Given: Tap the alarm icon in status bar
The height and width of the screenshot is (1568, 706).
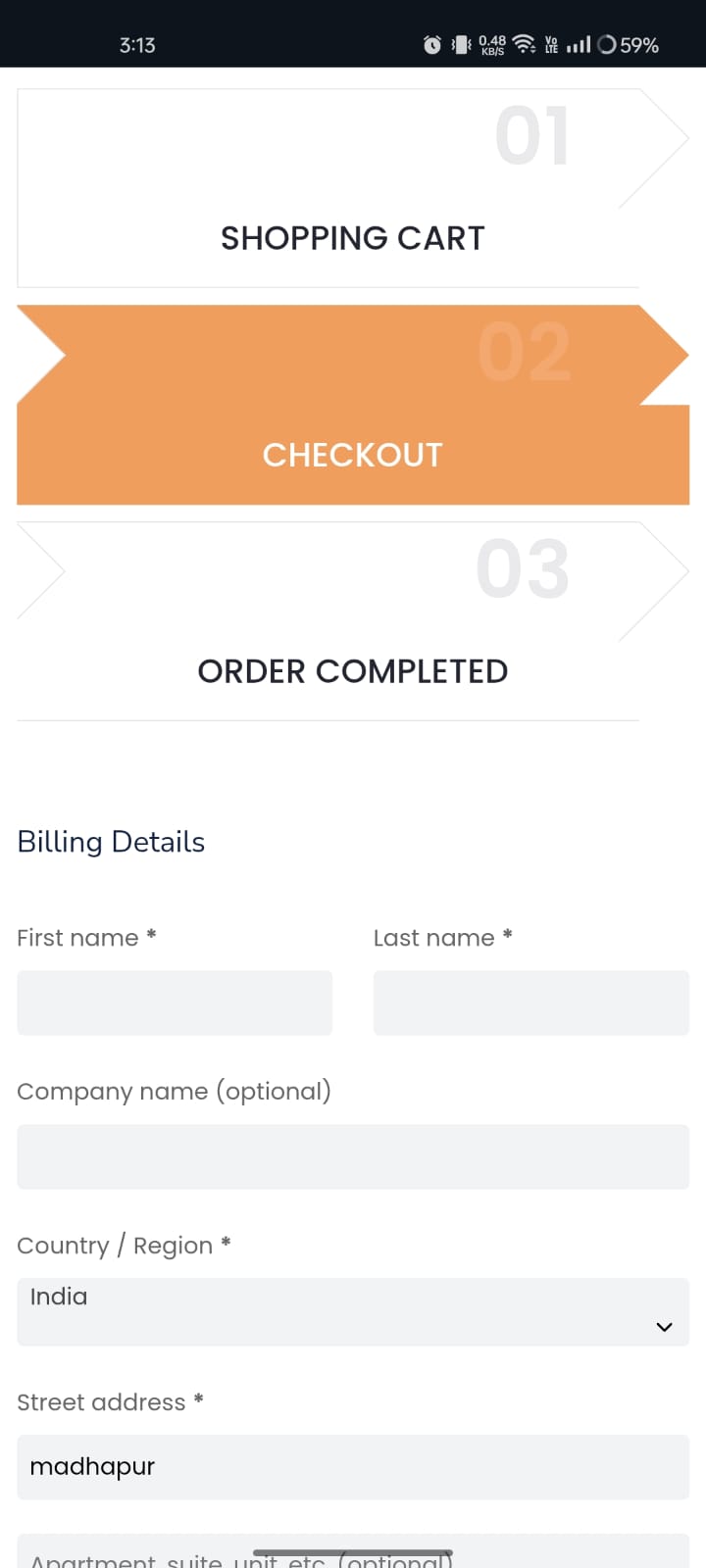Looking at the screenshot, I should click(x=431, y=45).
